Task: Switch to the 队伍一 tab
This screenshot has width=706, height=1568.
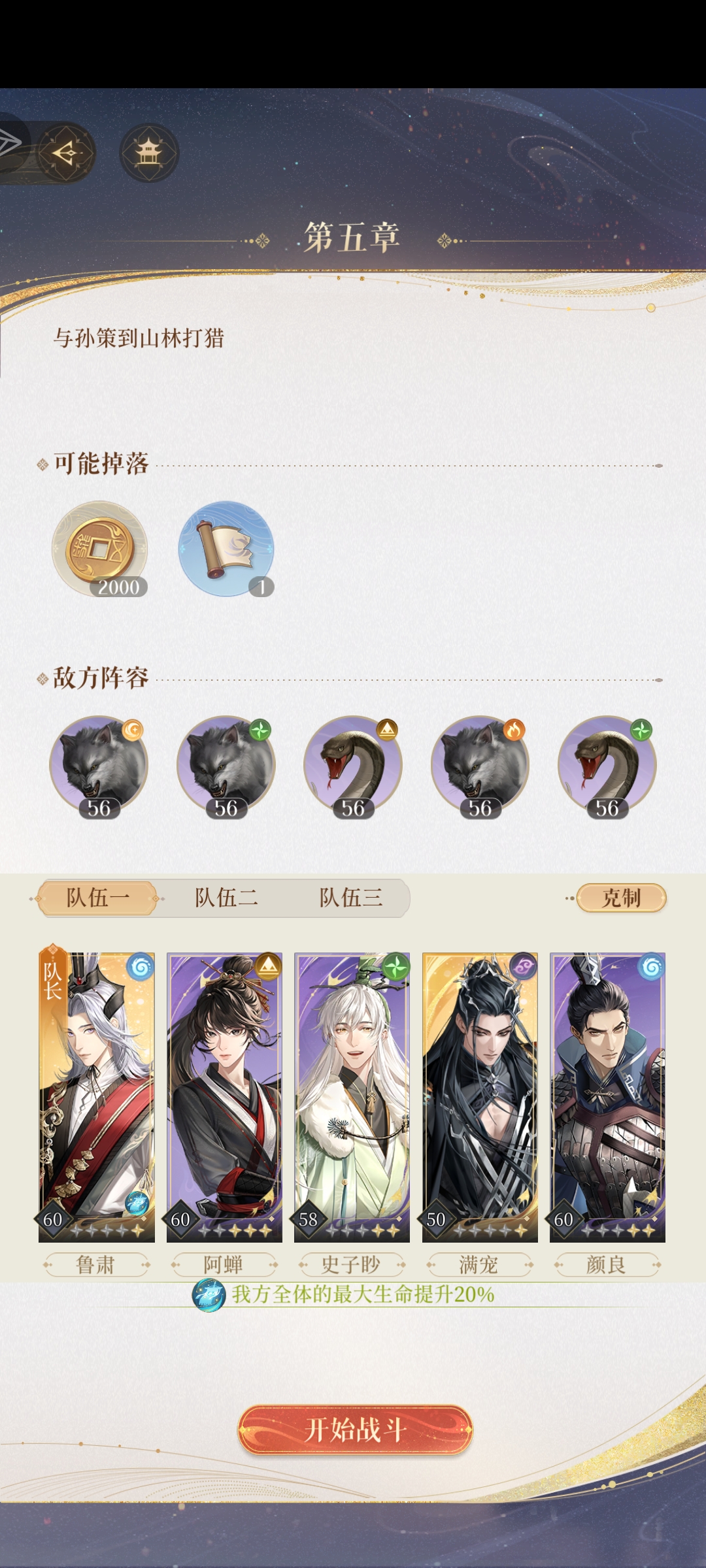Action: [x=98, y=898]
